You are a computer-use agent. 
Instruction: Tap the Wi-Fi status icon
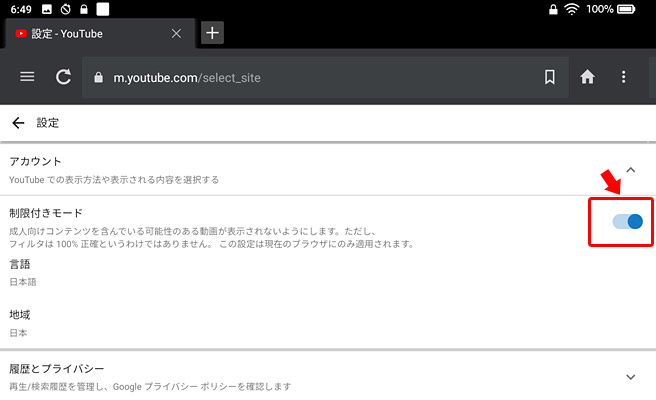[x=571, y=9]
